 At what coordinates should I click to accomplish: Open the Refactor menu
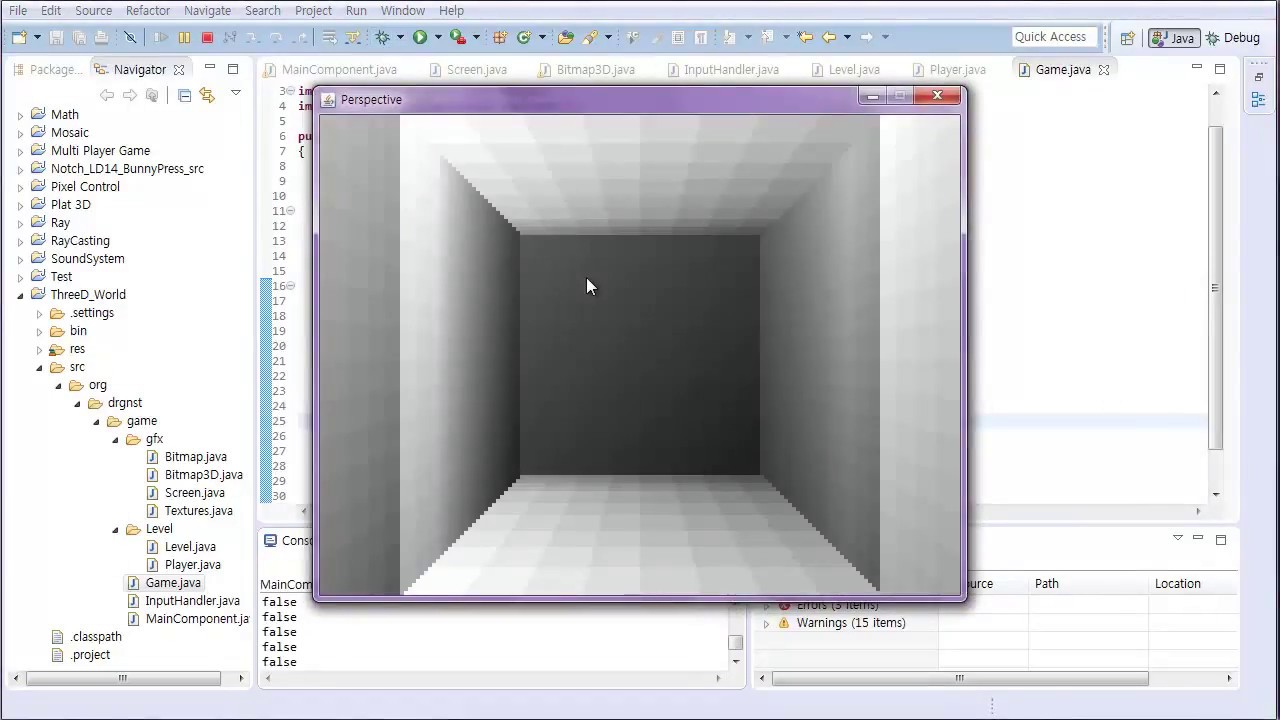(148, 10)
